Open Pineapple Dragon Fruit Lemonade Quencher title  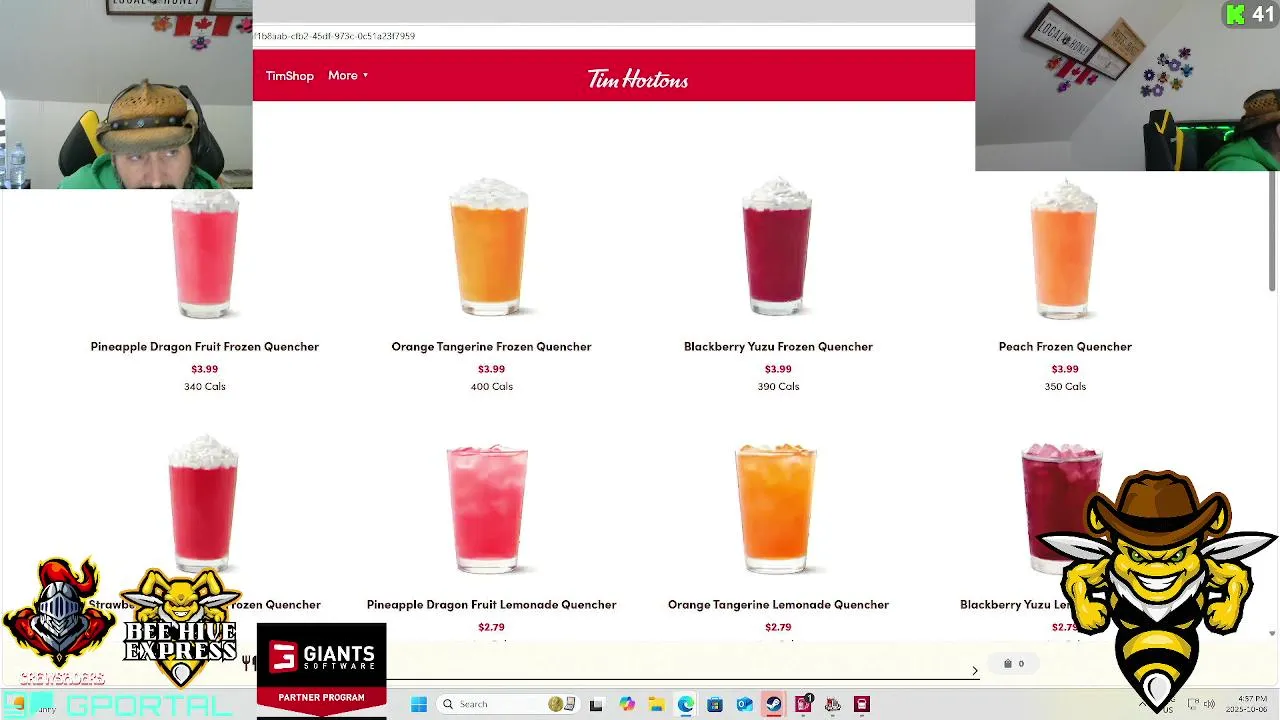[491, 604]
